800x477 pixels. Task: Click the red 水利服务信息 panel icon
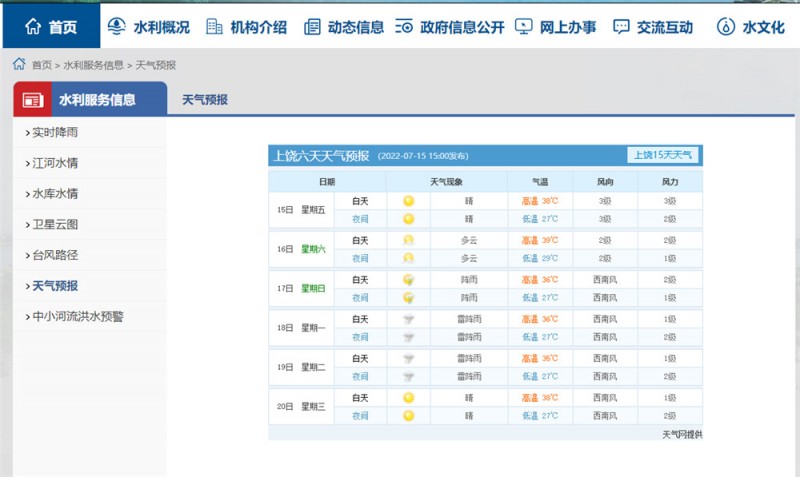pyautogui.click(x=33, y=100)
